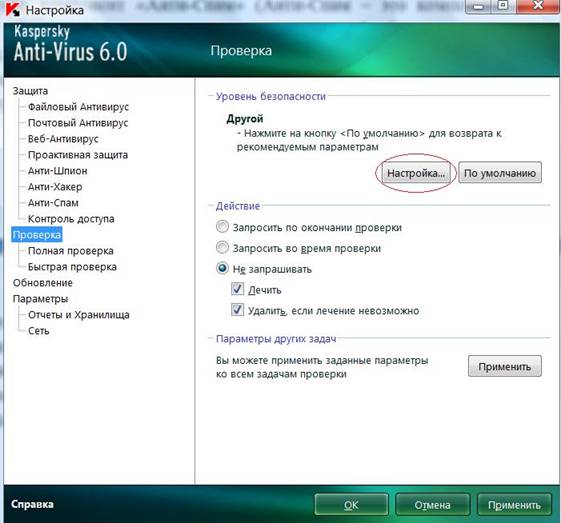Select Почтовый Антивирус tree item

coord(78,123)
